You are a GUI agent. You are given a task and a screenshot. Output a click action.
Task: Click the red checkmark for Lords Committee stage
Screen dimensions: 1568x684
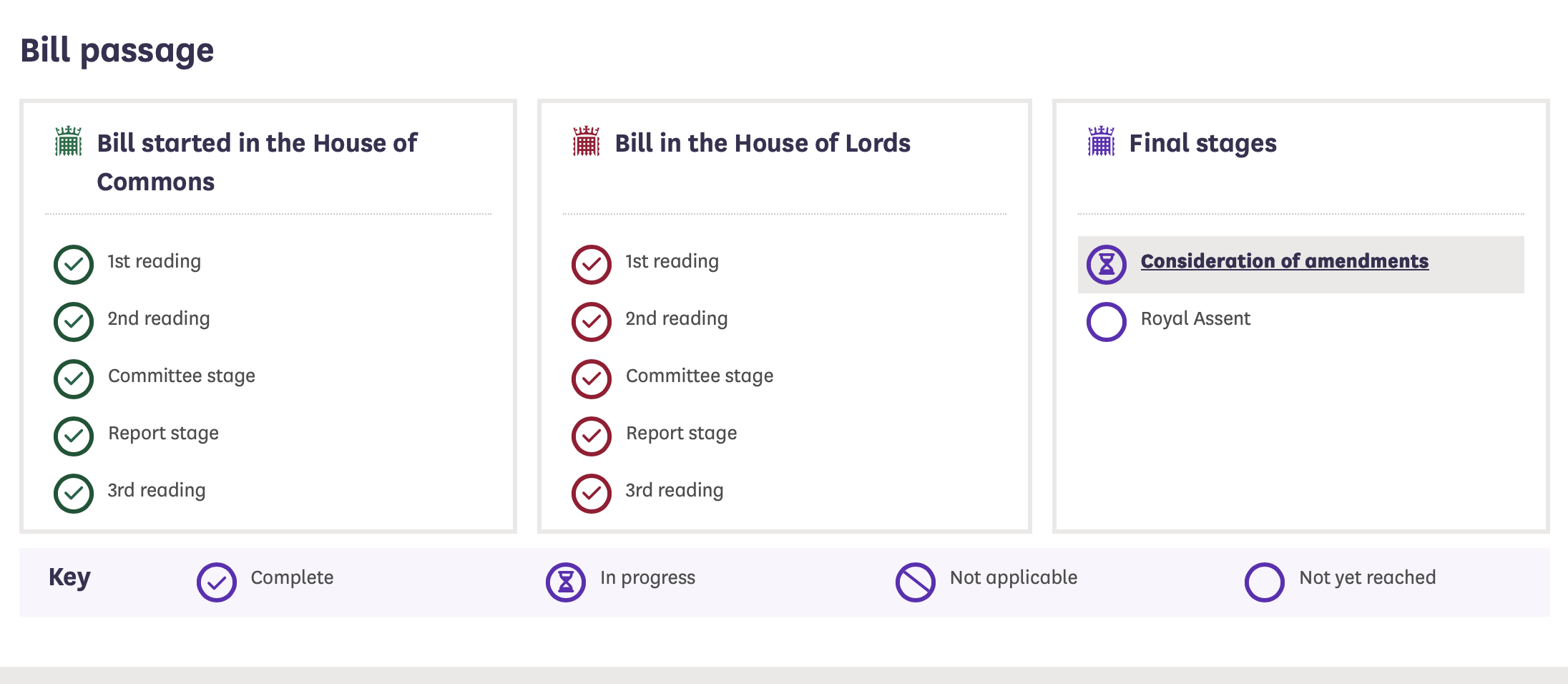tap(592, 379)
